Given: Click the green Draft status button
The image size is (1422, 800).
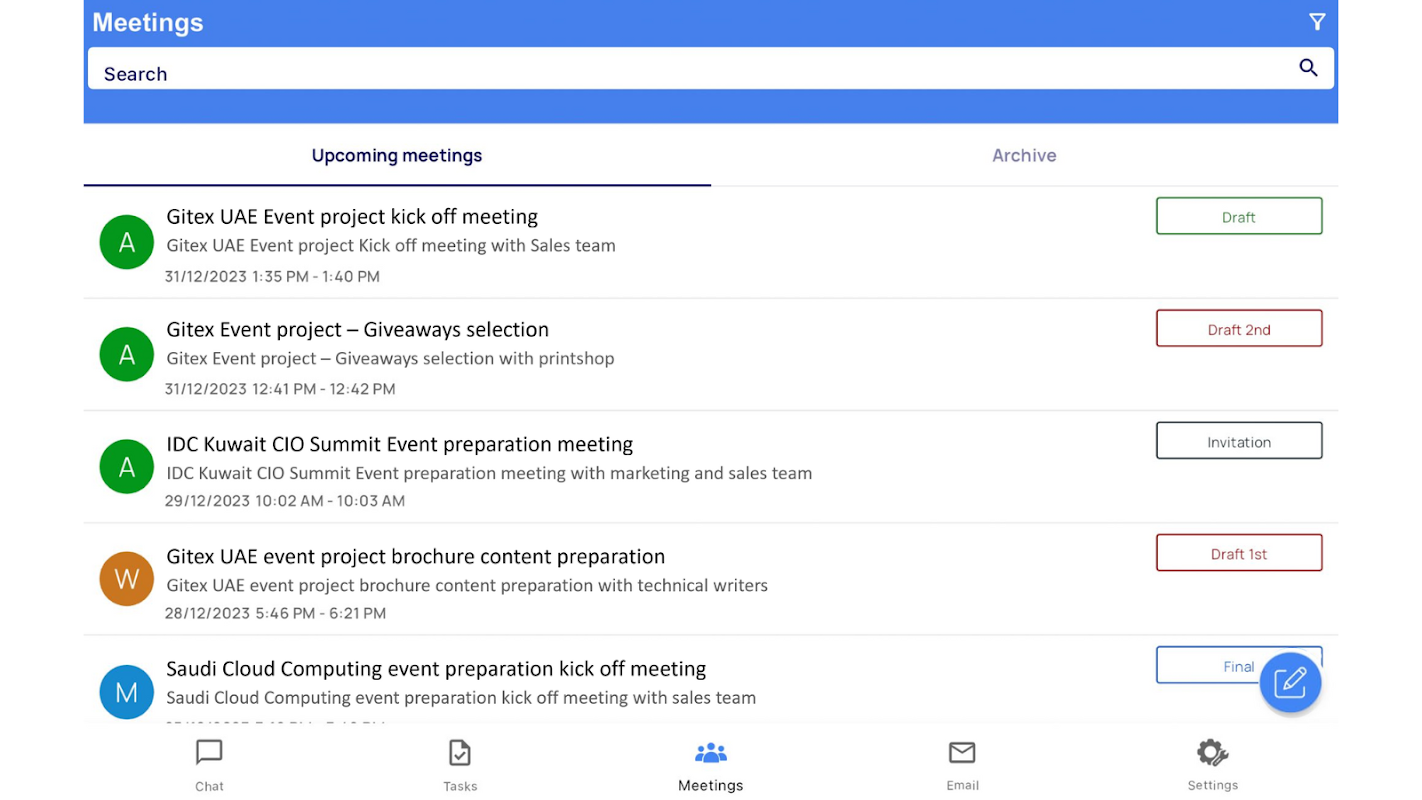Looking at the screenshot, I should pos(1239,216).
